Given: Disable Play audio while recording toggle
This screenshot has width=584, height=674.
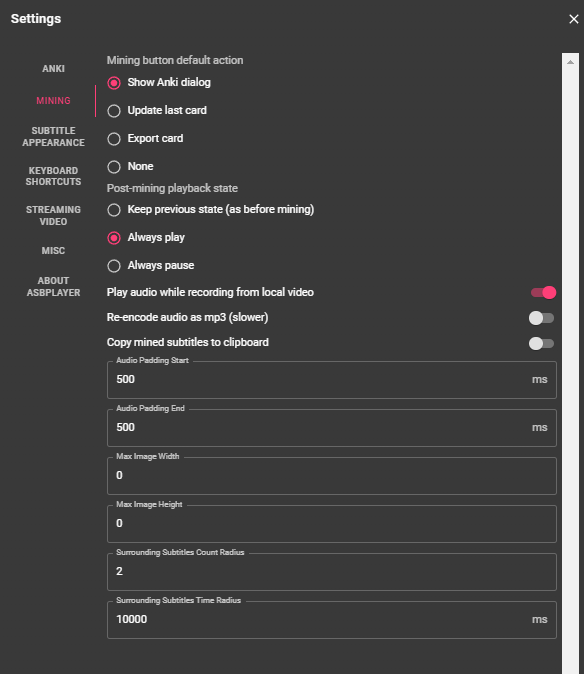Looking at the screenshot, I should pyautogui.click(x=543, y=292).
